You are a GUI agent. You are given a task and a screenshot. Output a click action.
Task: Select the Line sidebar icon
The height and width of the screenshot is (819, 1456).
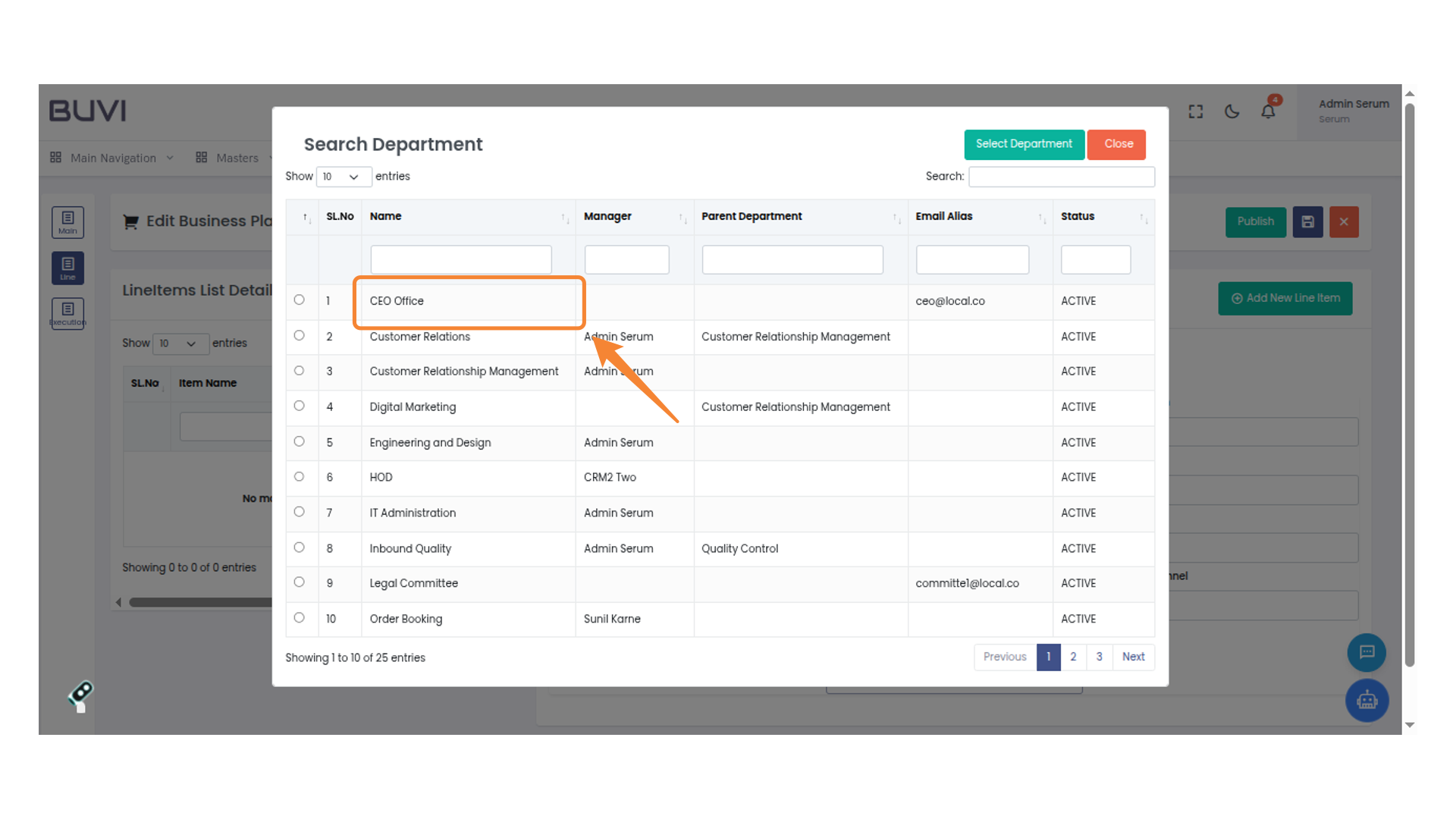67,268
